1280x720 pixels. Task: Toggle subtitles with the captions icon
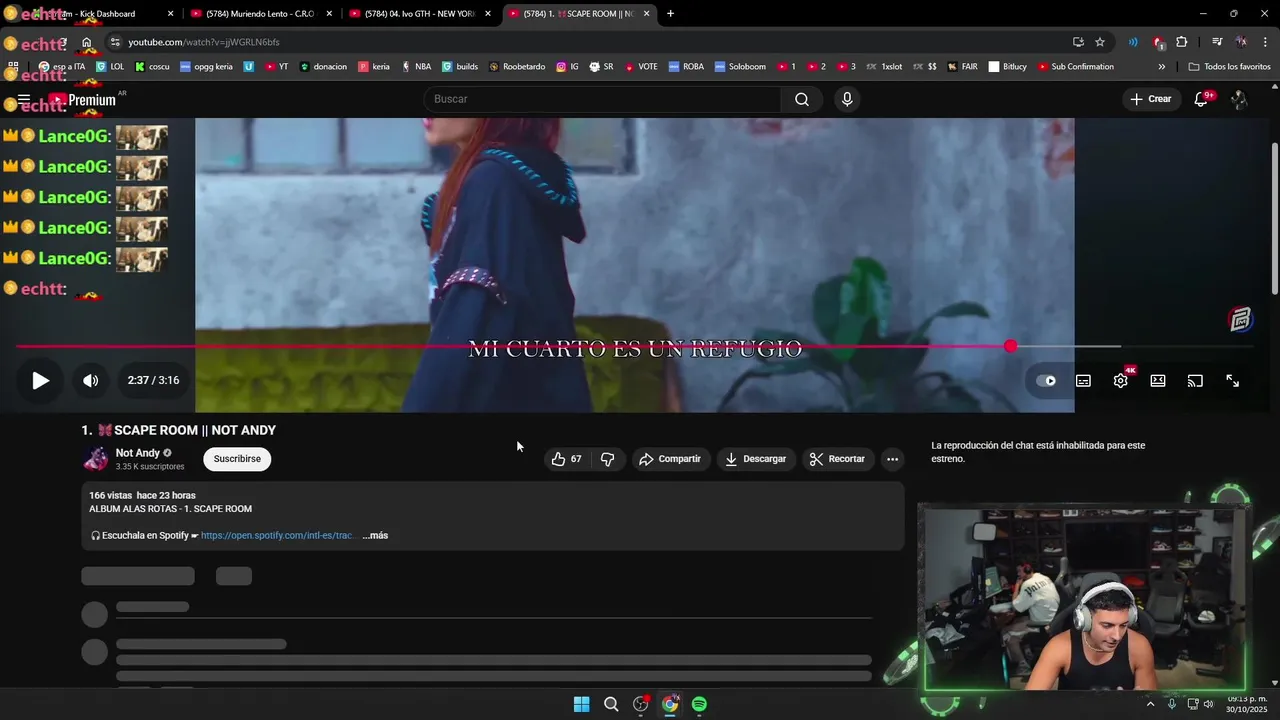point(1083,380)
